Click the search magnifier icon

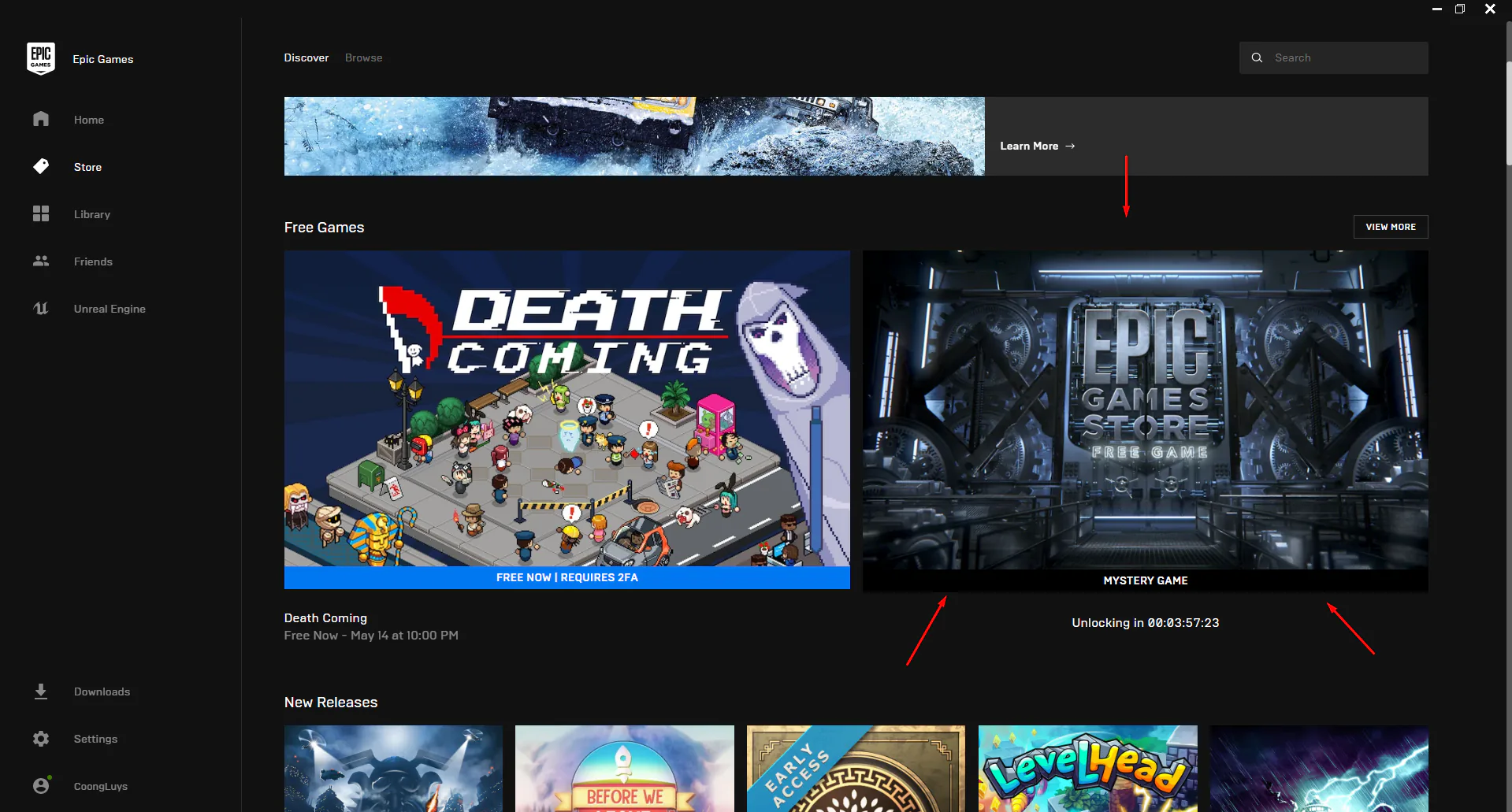coord(1257,57)
